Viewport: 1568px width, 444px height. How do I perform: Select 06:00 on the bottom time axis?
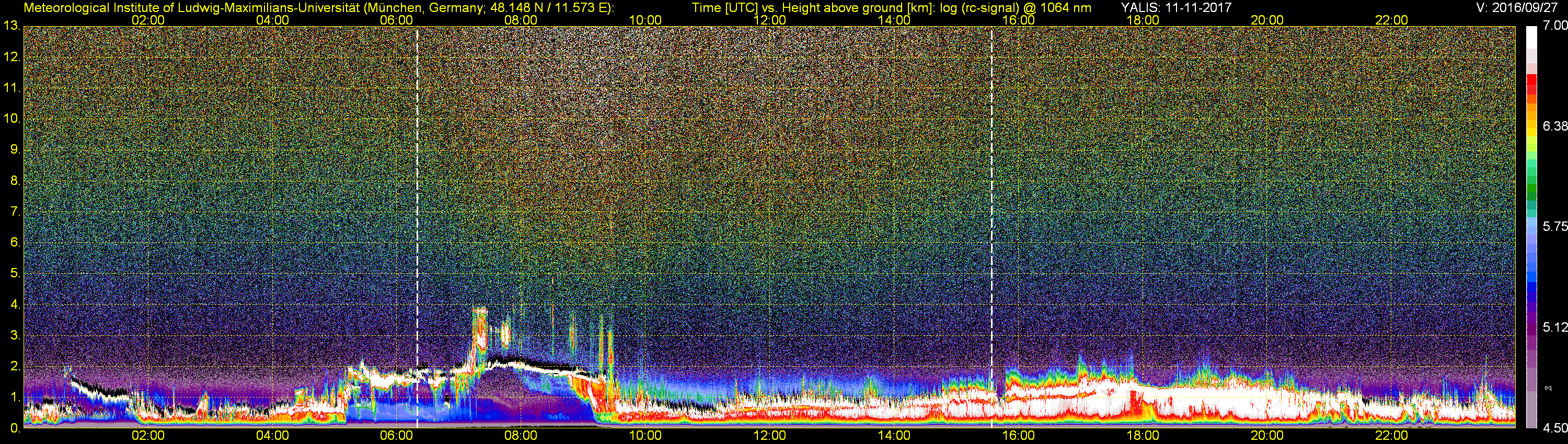396,436
